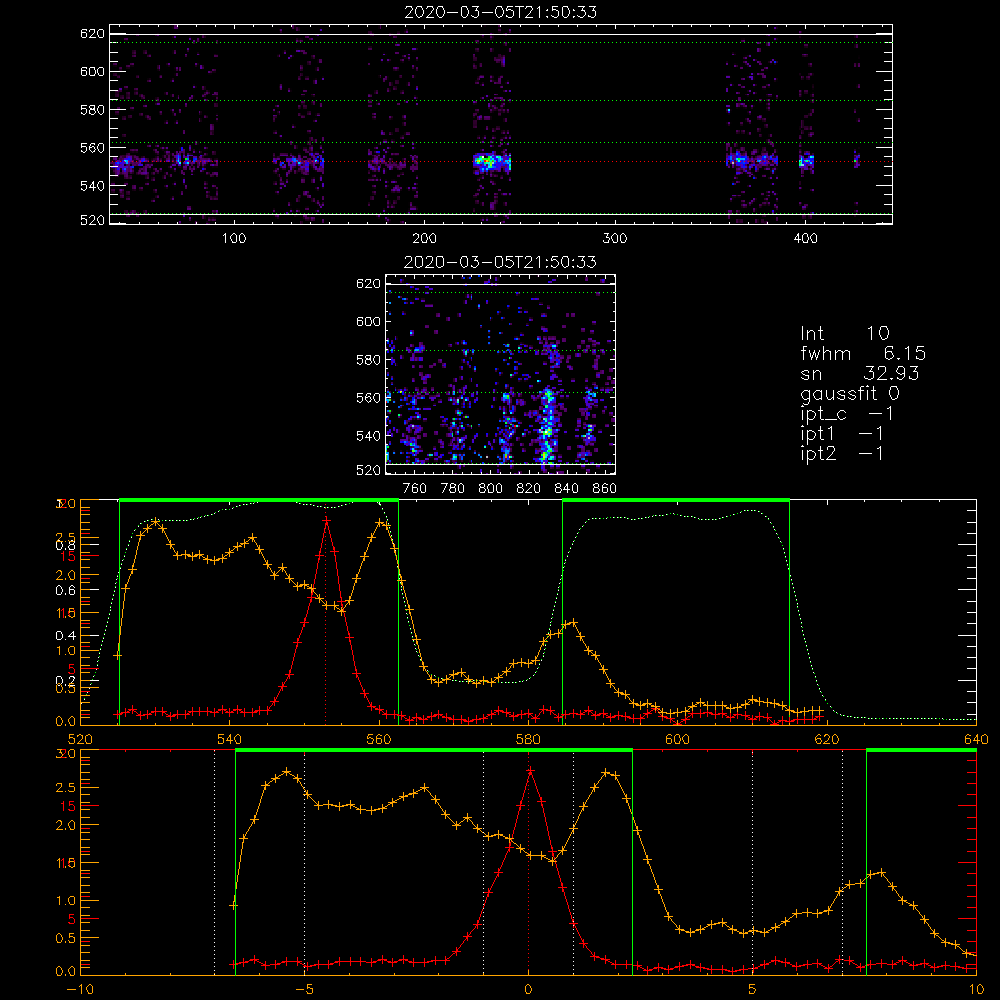
Task: Click the red profile peak in the third panel
Action: [327, 520]
